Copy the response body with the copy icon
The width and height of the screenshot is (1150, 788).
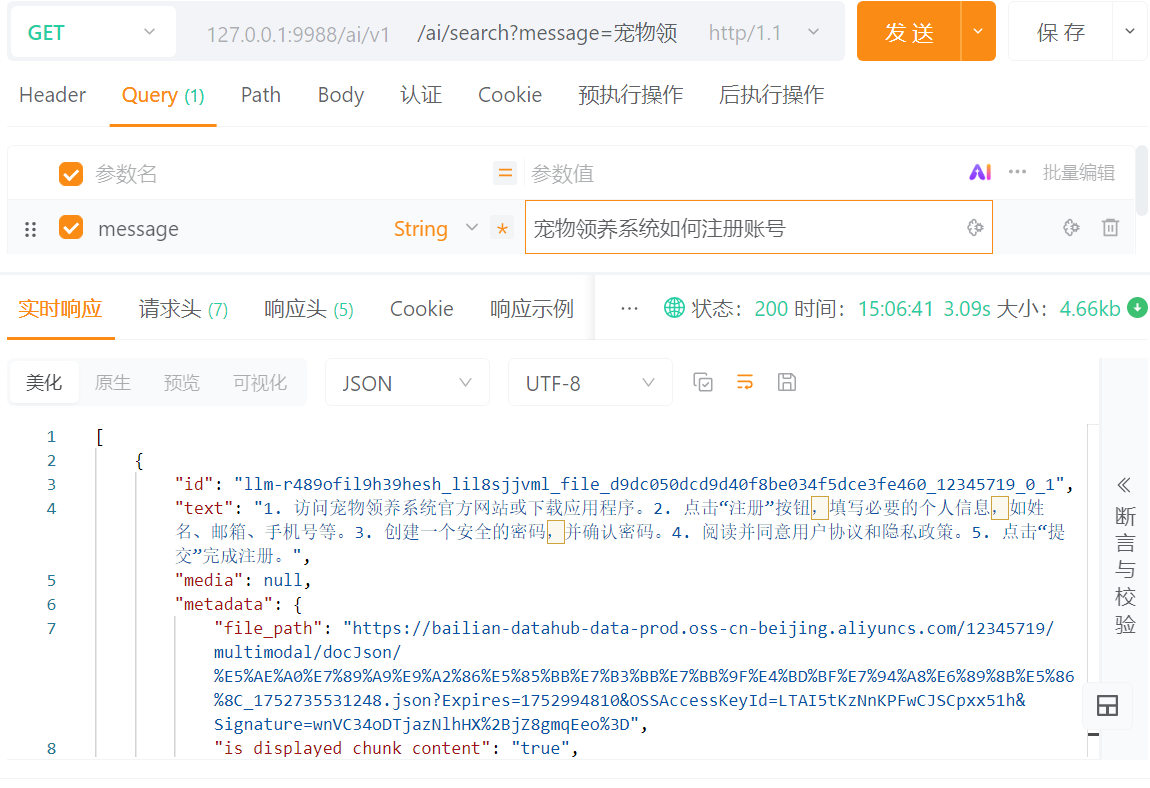703,382
